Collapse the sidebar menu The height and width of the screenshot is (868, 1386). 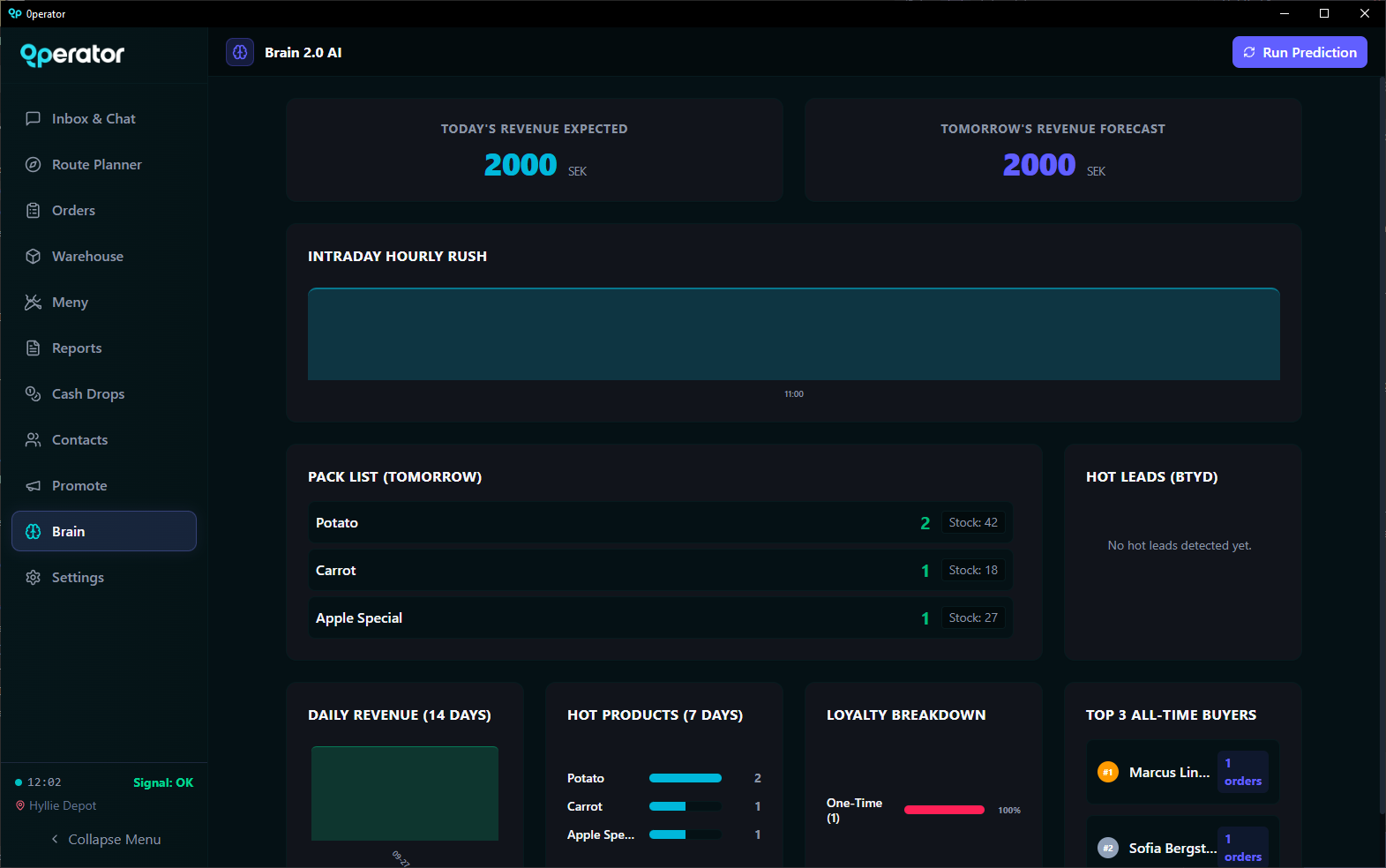[105, 839]
